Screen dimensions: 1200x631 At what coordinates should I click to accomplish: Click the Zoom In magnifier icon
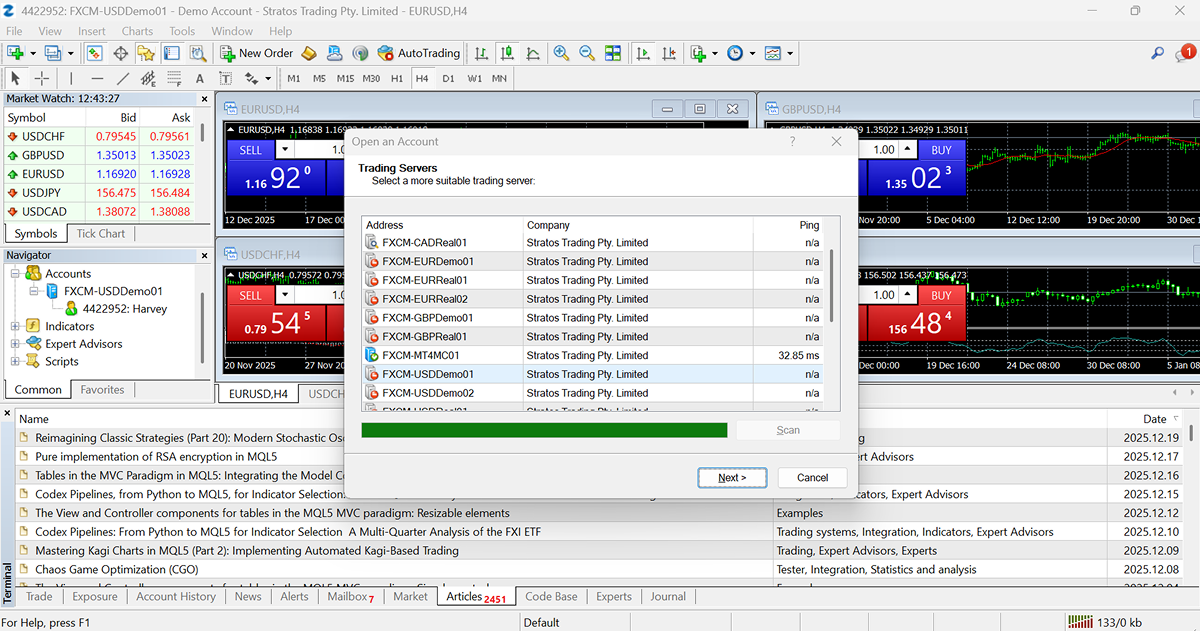561,53
